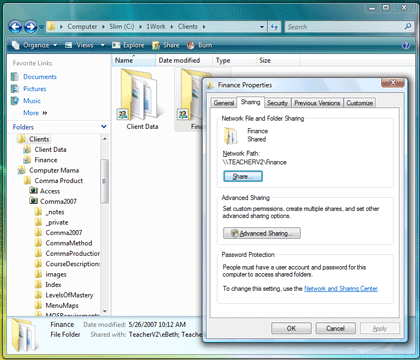
Task: Switch to the Previous Versions tab
Action: click(317, 103)
